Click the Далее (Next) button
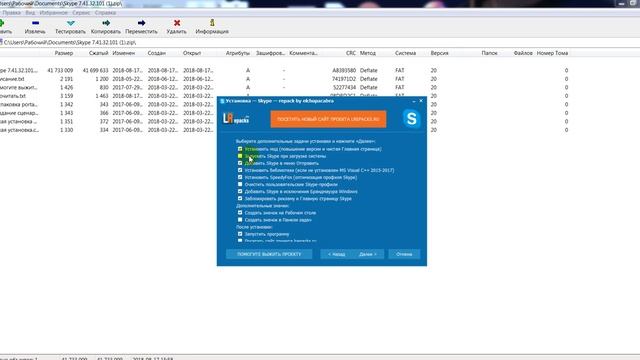This screenshot has width=640, height=360. pyautogui.click(x=368, y=254)
